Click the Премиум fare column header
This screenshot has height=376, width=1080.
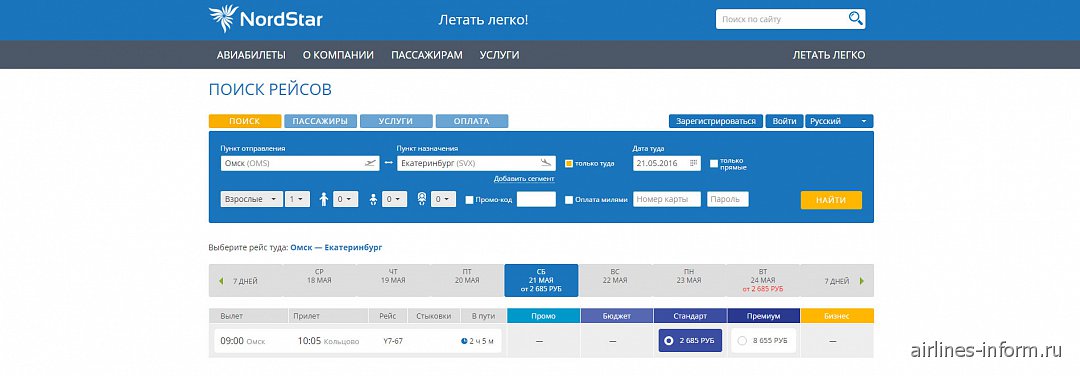coord(764,316)
